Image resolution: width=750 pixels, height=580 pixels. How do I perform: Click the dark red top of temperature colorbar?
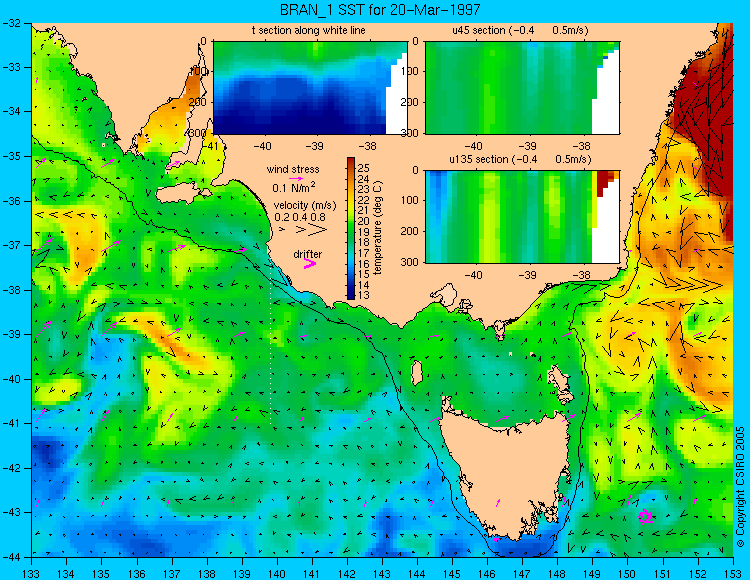pyautogui.click(x=351, y=161)
